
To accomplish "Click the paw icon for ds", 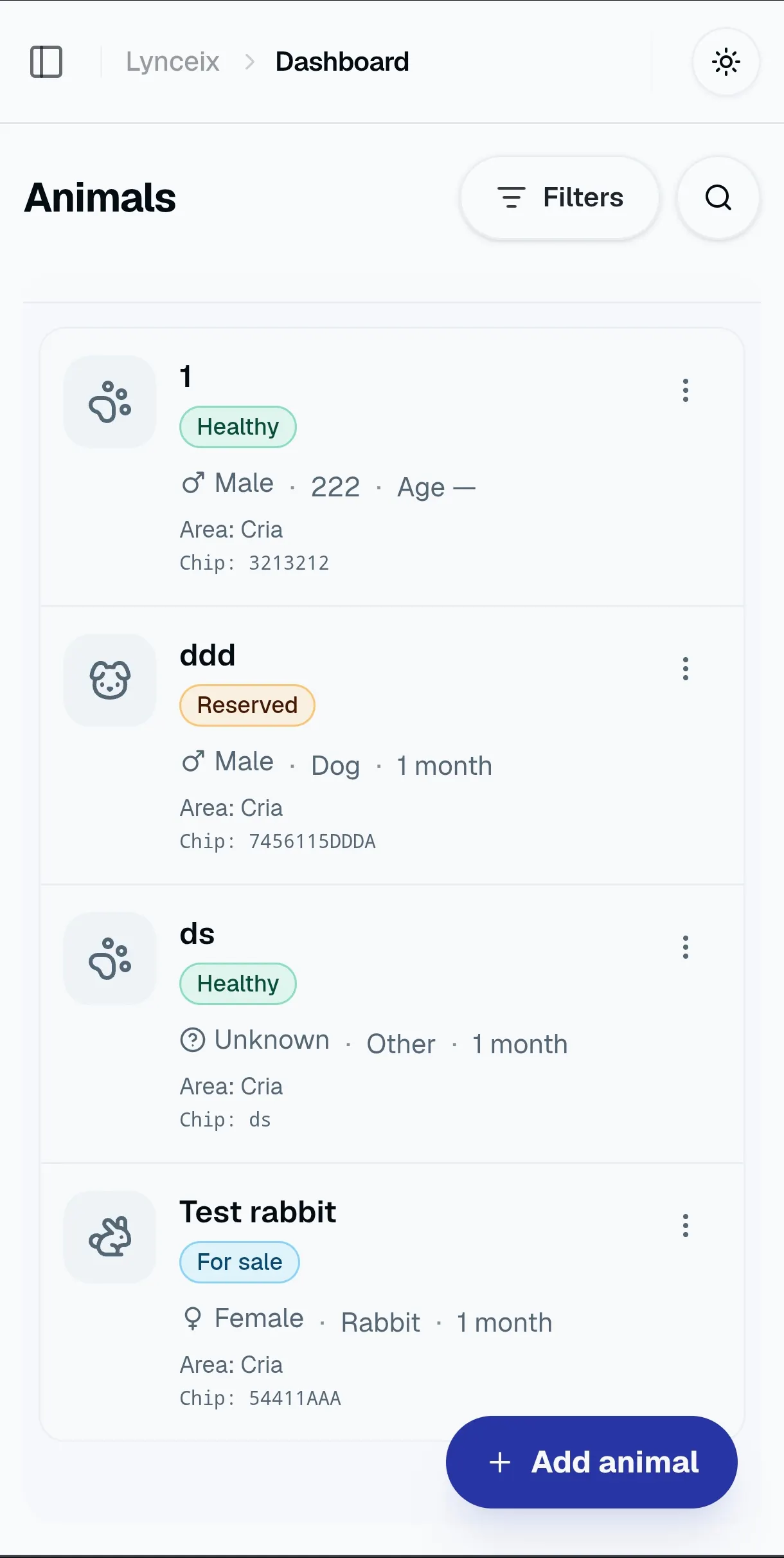I will pos(110,959).
